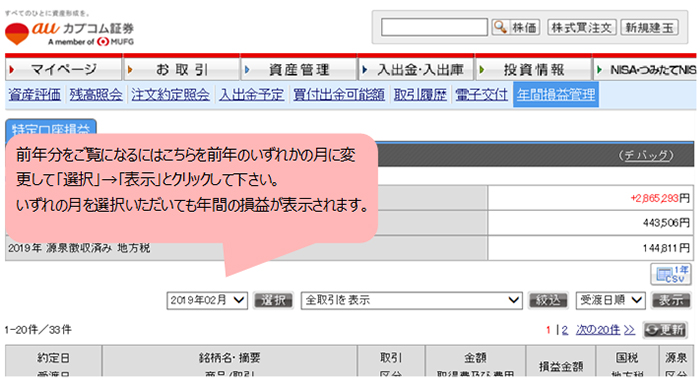Focus the stock search input field

click(434, 27)
